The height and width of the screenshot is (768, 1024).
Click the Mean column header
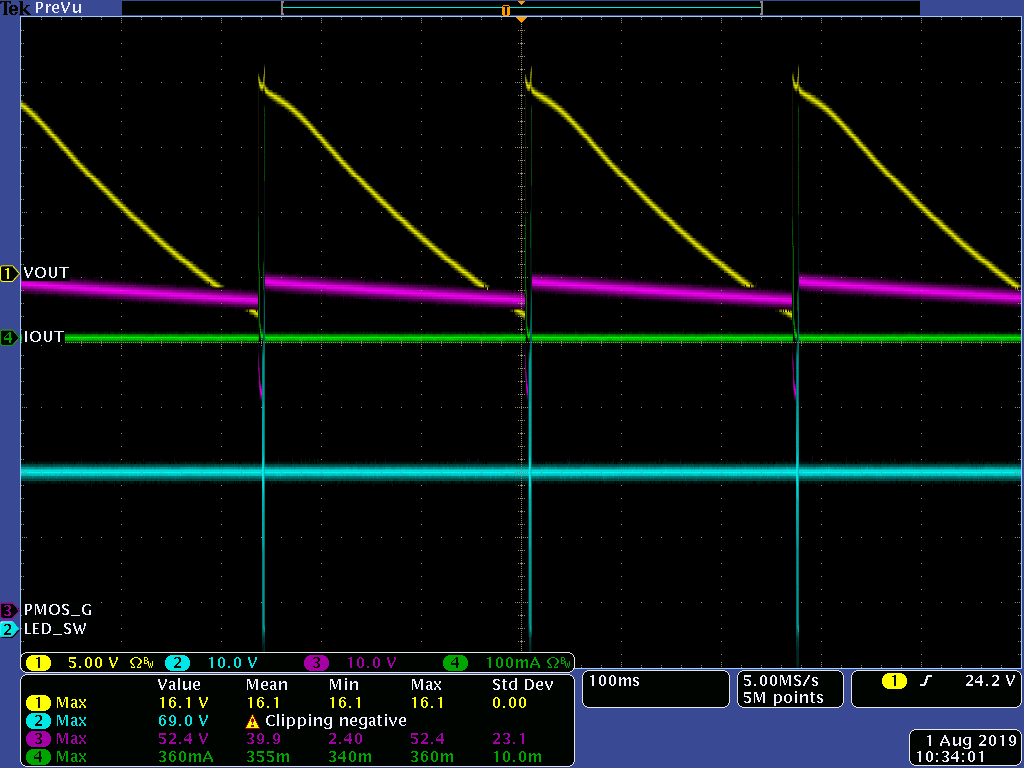pos(266,685)
